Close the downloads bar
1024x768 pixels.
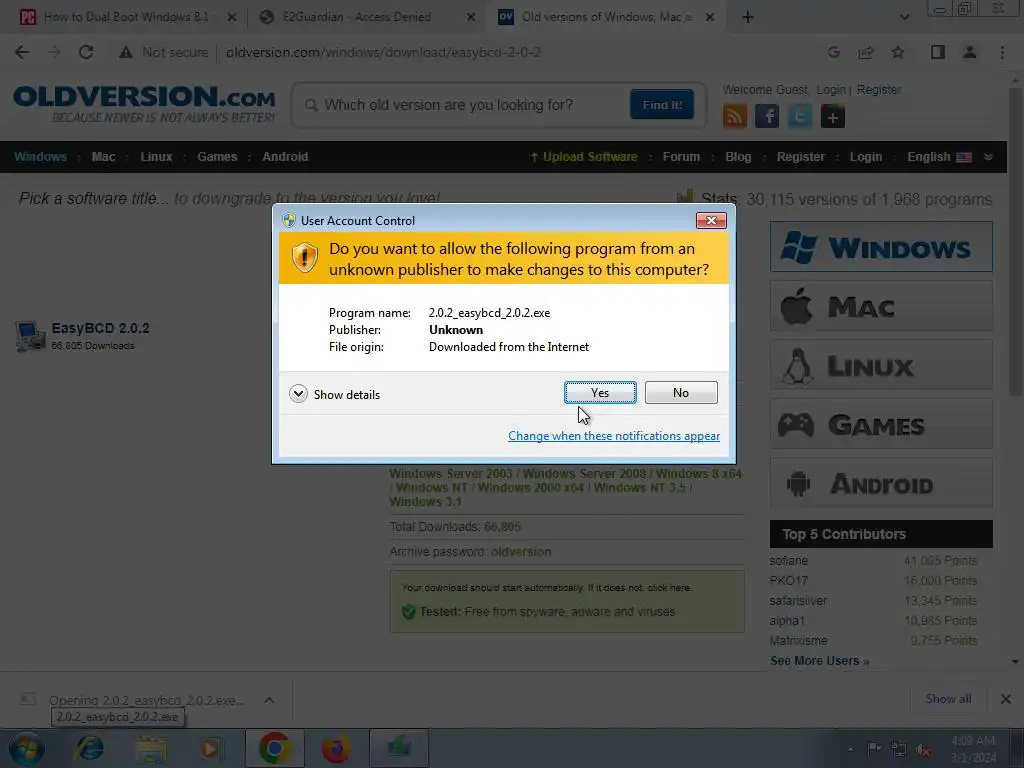[x=1006, y=699]
